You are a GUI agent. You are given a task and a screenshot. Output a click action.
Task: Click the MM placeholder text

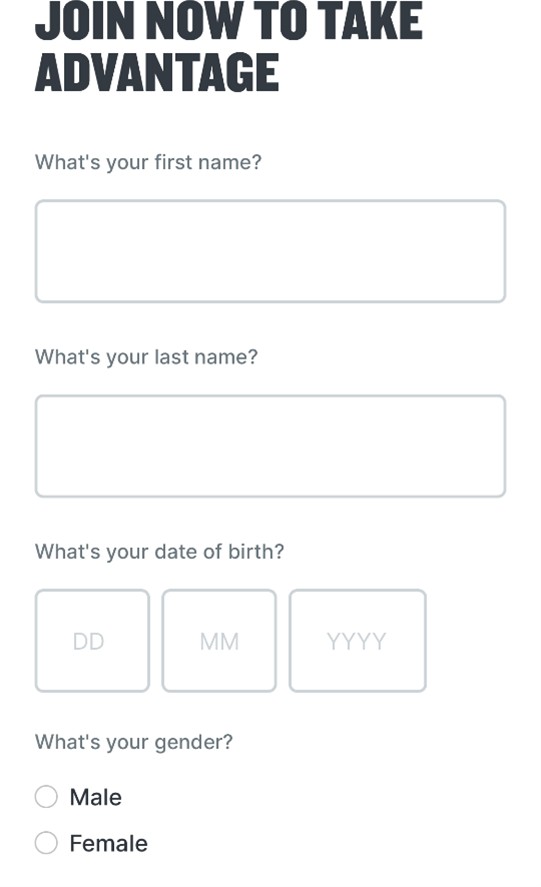(x=220, y=641)
